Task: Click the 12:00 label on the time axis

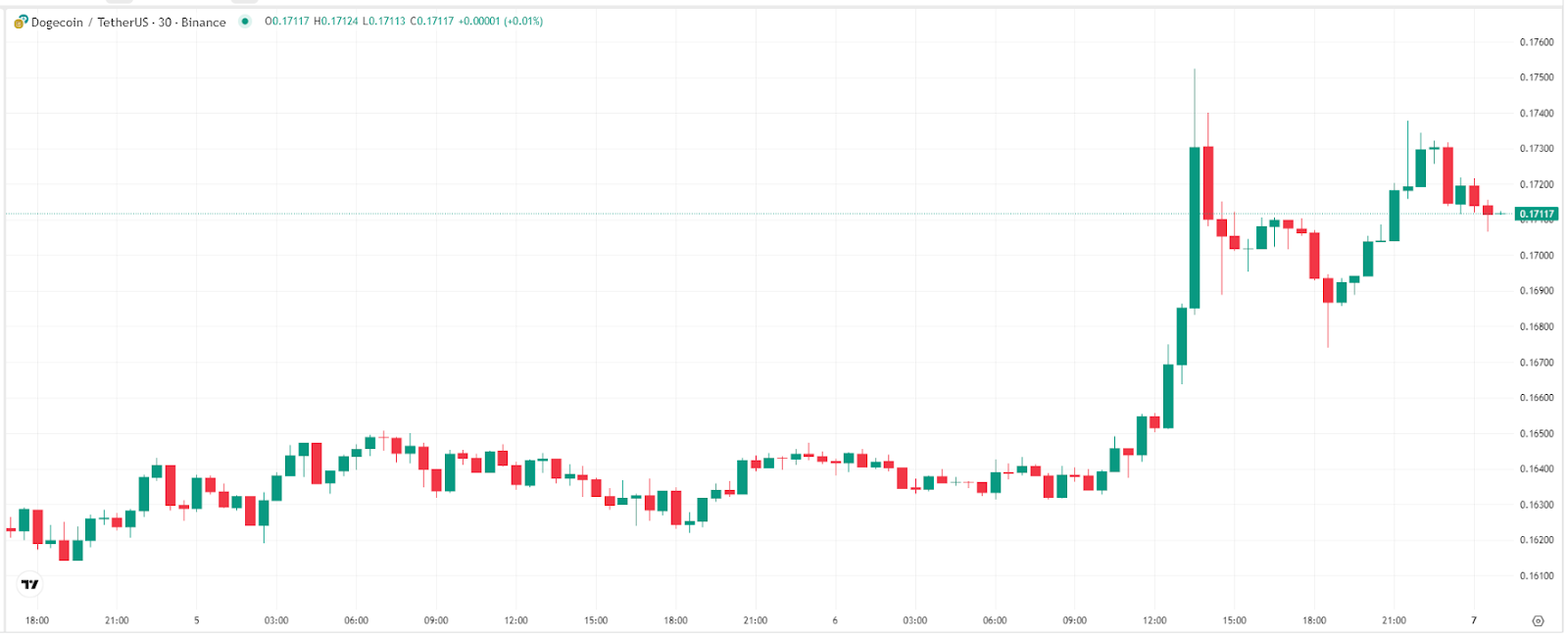Action: click(x=516, y=619)
